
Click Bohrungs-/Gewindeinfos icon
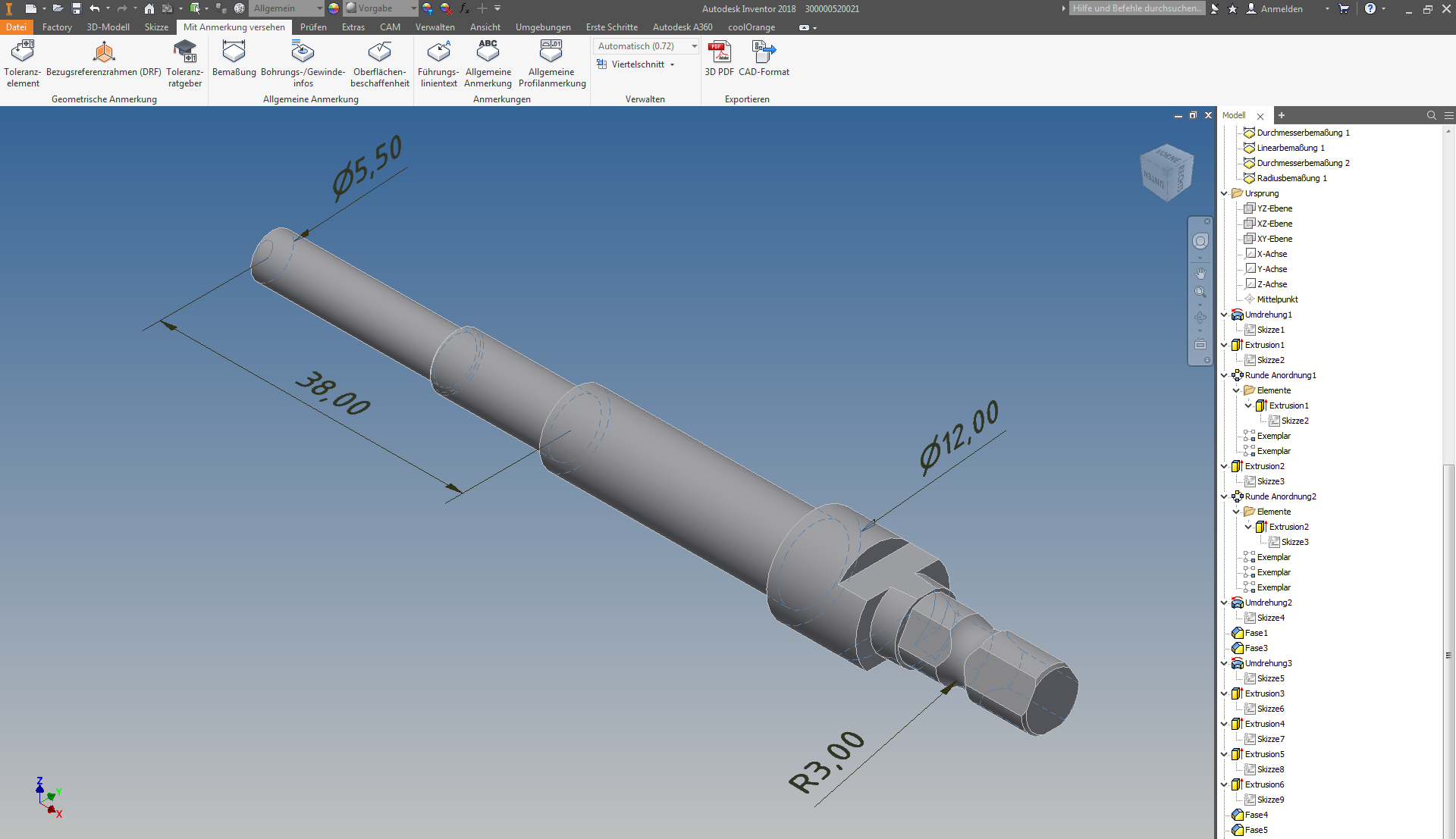[x=303, y=52]
